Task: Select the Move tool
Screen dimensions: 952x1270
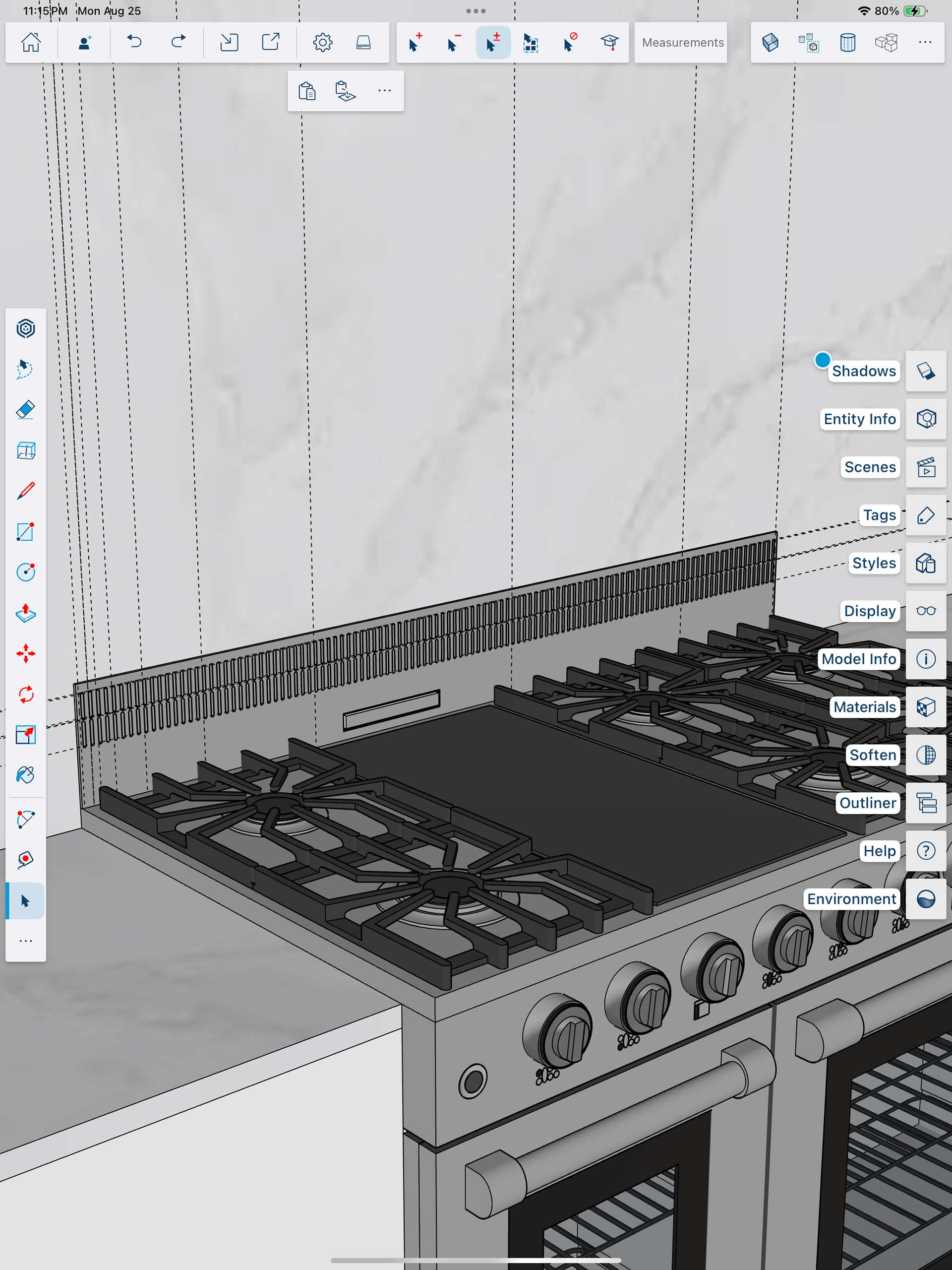Action: [x=25, y=653]
